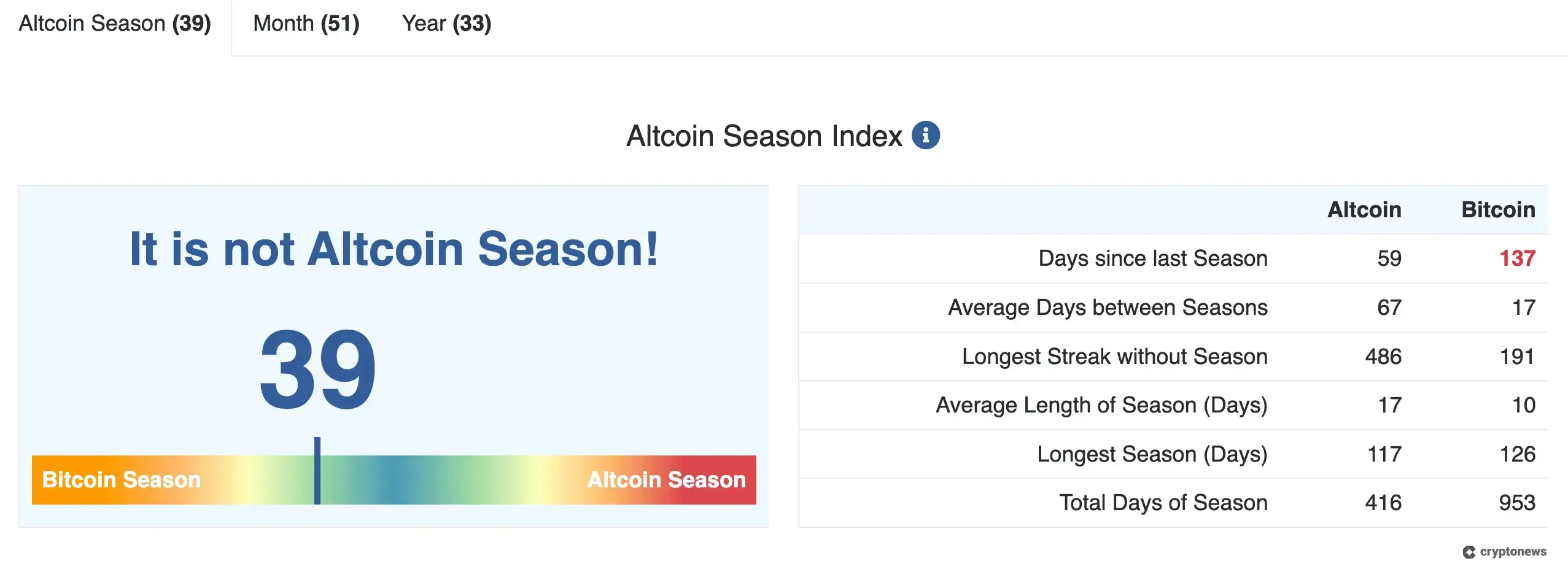1568x577 pixels.
Task: Click the red 137 value in the table
Action: 1515,258
